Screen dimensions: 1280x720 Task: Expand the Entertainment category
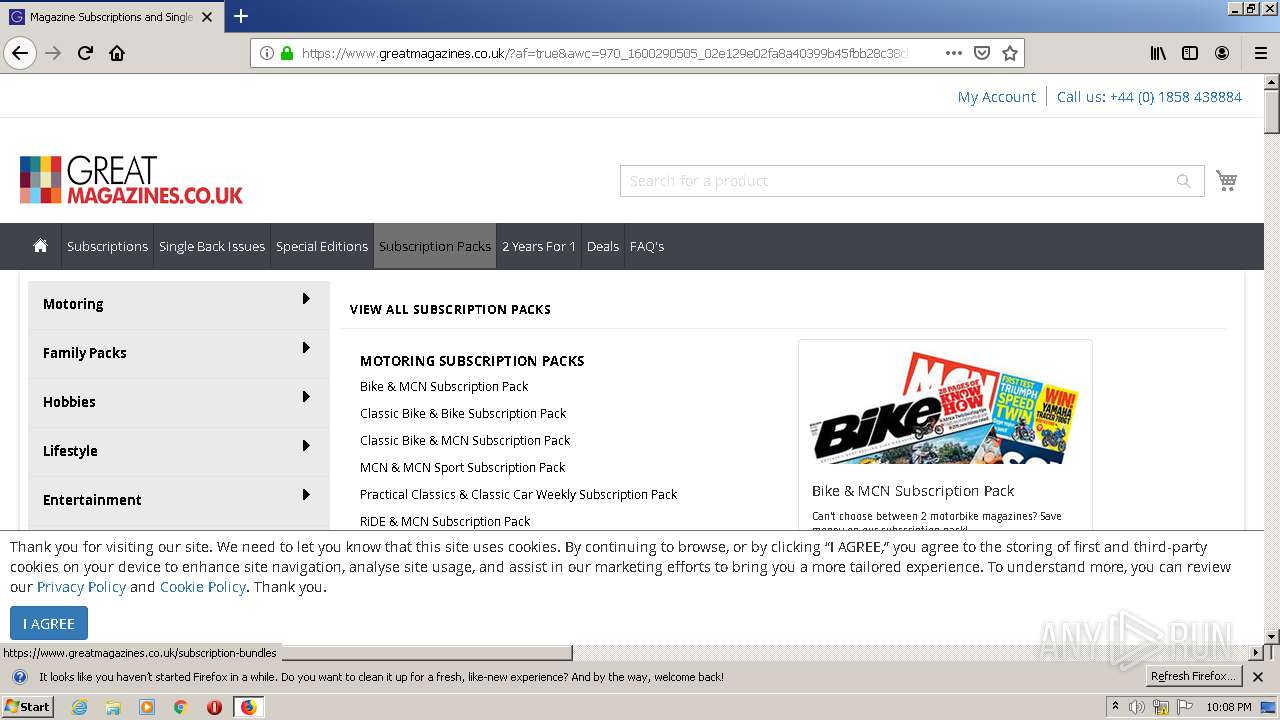tap(179, 500)
